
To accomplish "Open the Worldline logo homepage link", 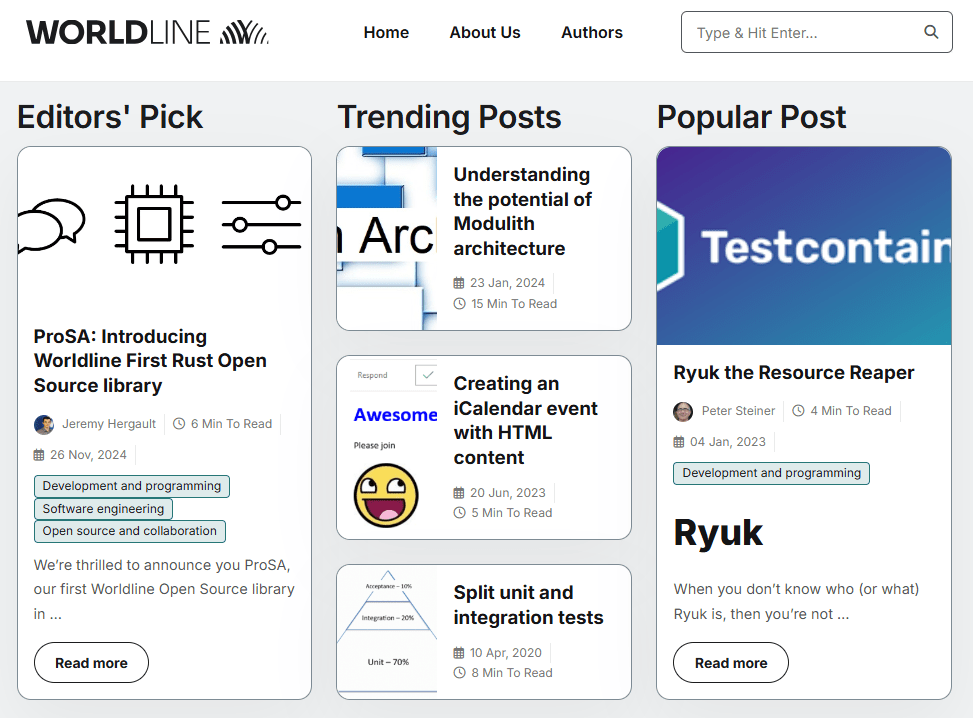I will 147,32.
